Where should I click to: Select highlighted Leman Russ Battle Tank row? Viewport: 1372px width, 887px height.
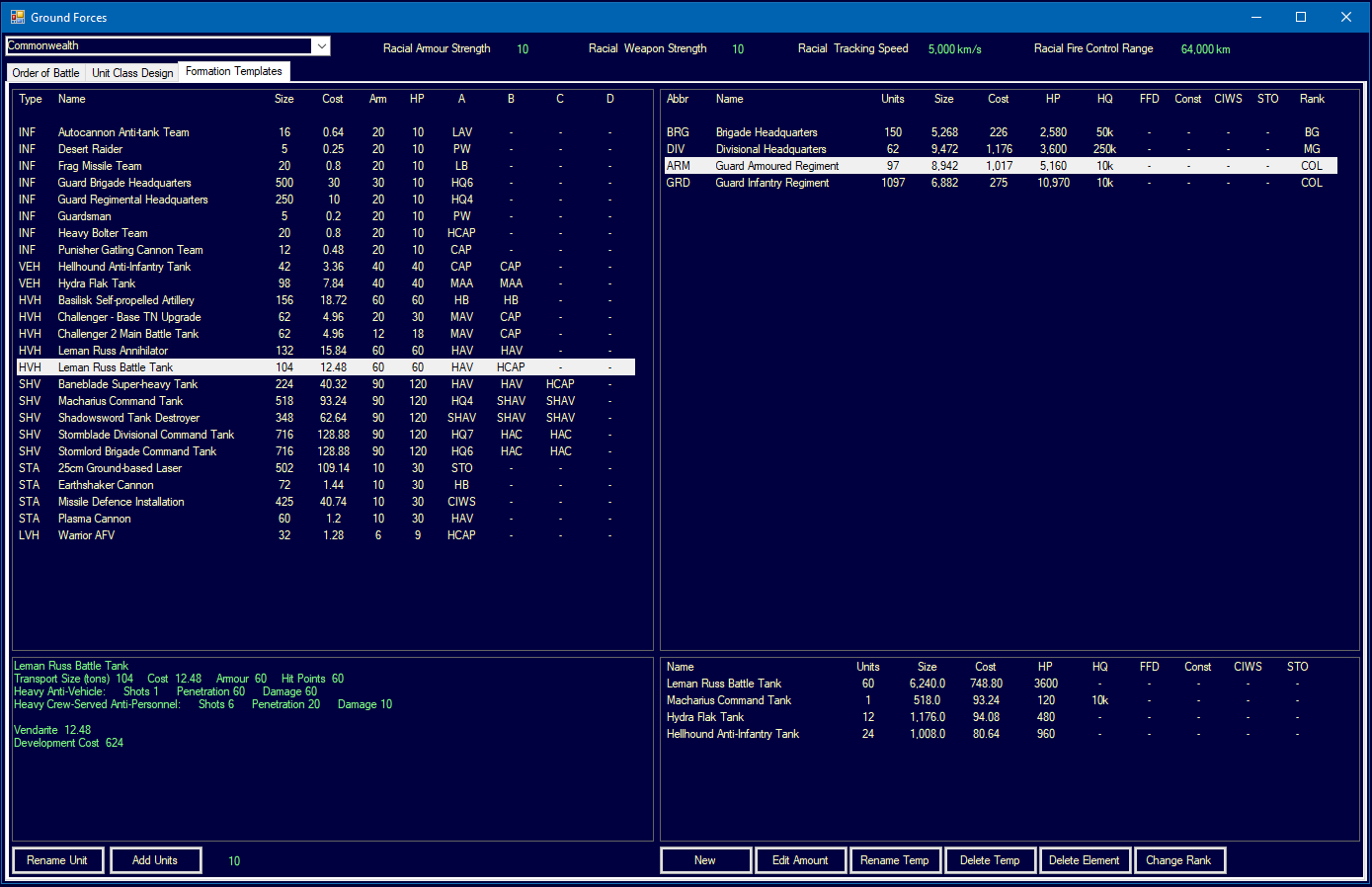point(326,367)
